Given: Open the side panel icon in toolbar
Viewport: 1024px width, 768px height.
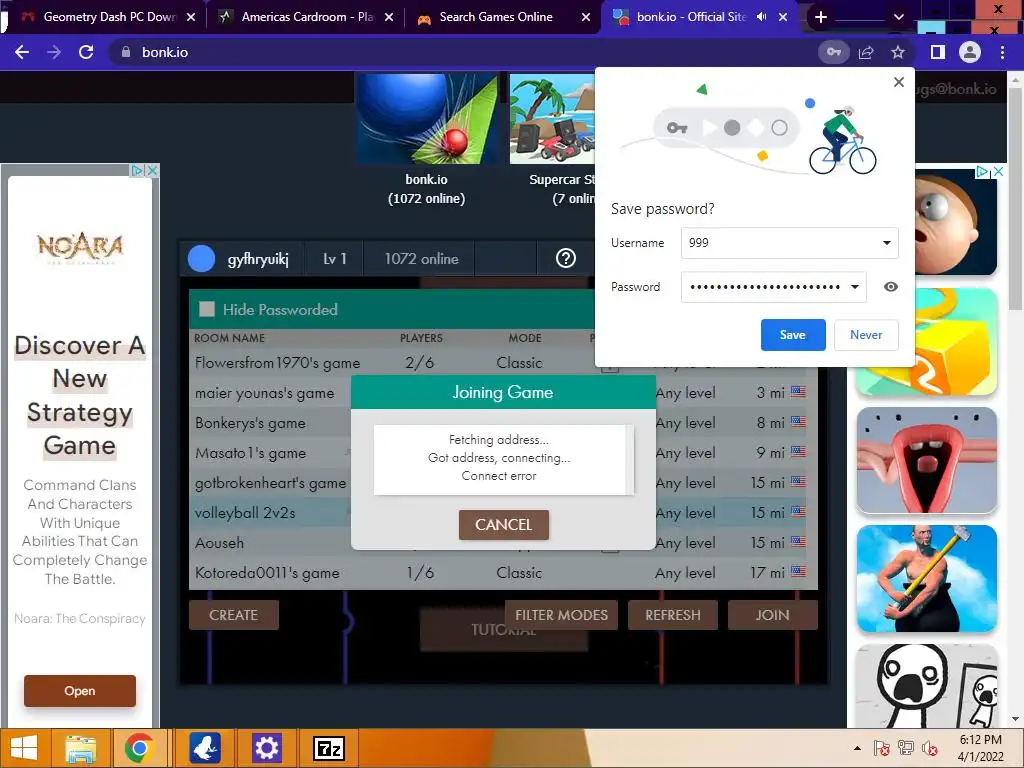Looking at the screenshot, I should click(938, 52).
